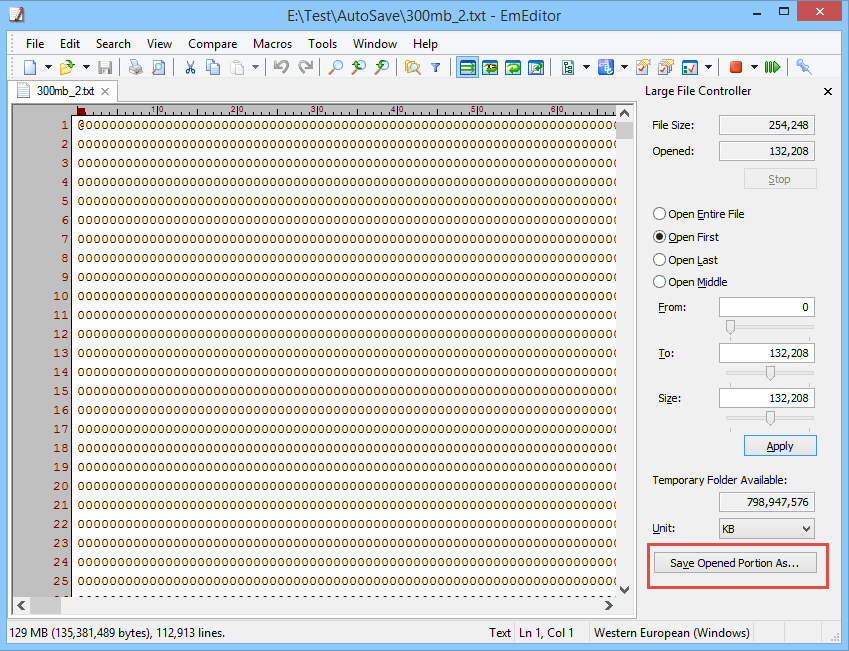Image resolution: width=849 pixels, height=651 pixels.
Task: Toggle the No Wrap icon
Action: (x=467, y=67)
